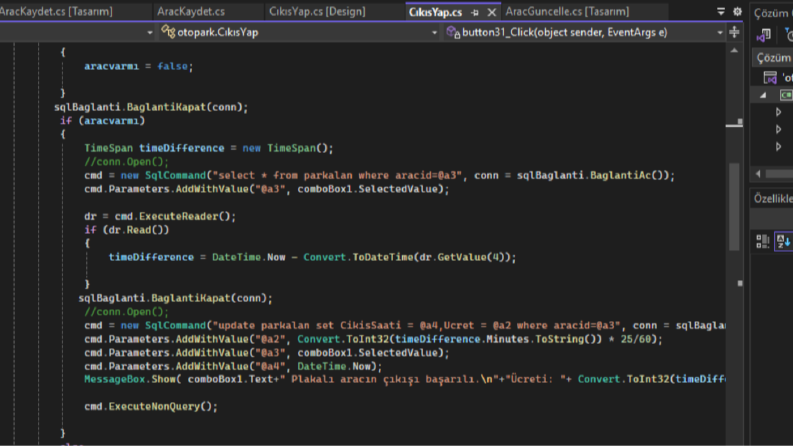Open AracGuncelle.cs [Tasarım] tab
The image size is (793, 446).
(x=567, y=11)
